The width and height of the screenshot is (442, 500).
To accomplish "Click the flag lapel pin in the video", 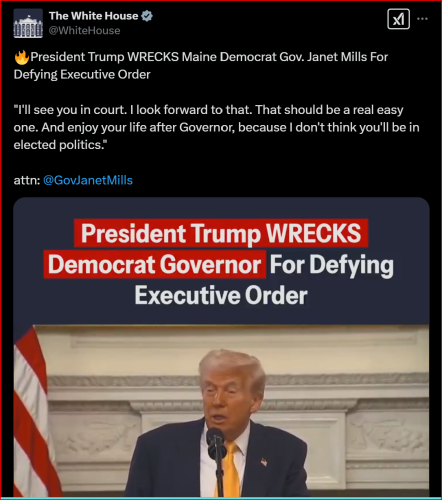I will (264, 462).
